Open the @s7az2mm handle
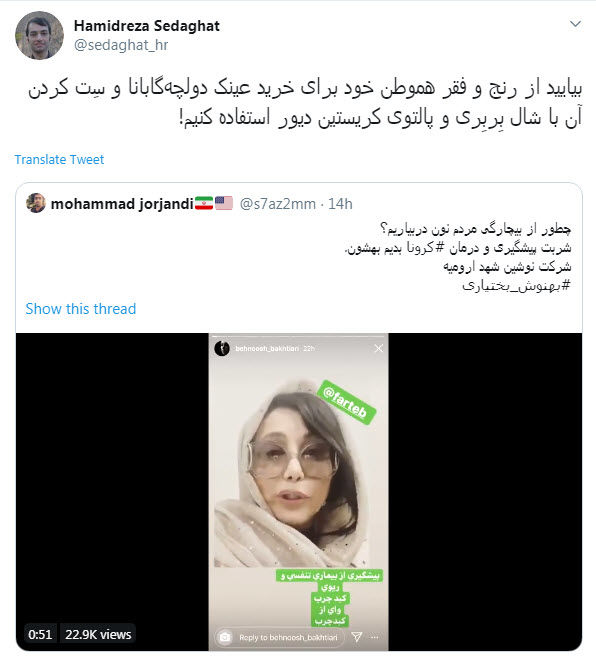Screen dimensions: 596x672 pyautogui.click(x=277, y=204)
